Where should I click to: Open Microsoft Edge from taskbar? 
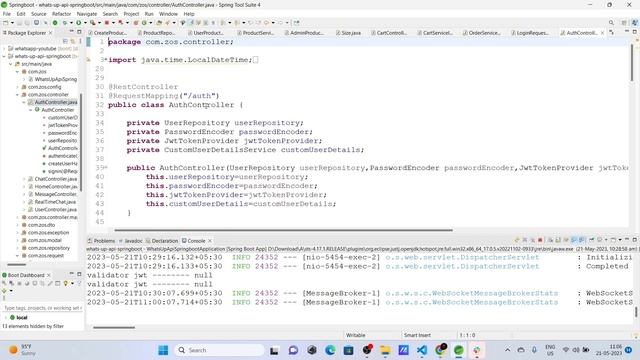pyautogui.click(x=330, y=350)
